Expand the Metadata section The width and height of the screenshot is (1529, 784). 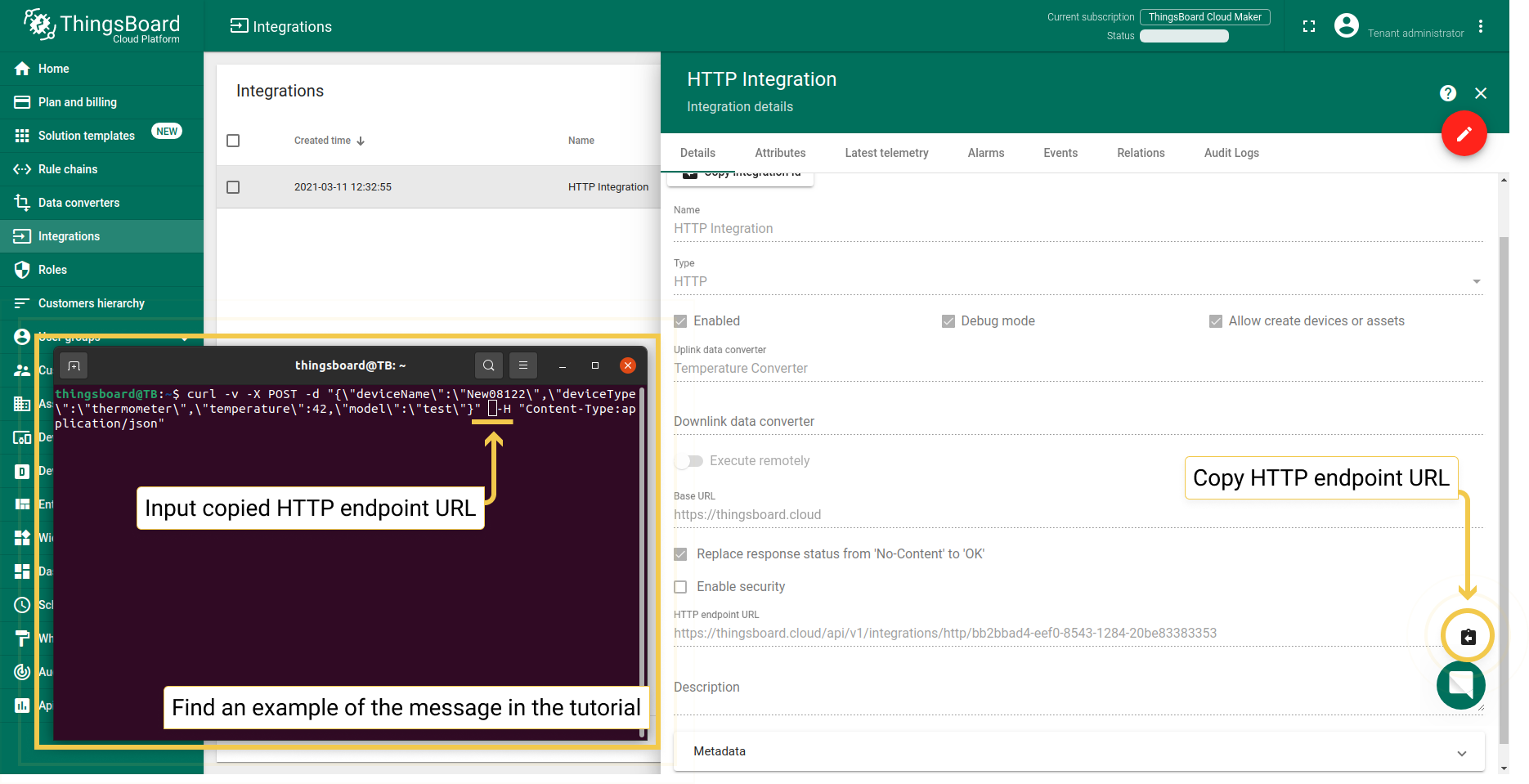click(x=1078, y=751)
